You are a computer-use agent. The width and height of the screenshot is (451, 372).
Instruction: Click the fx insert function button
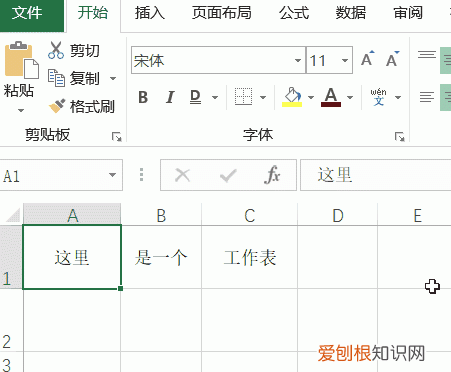(x=272, y=175)
